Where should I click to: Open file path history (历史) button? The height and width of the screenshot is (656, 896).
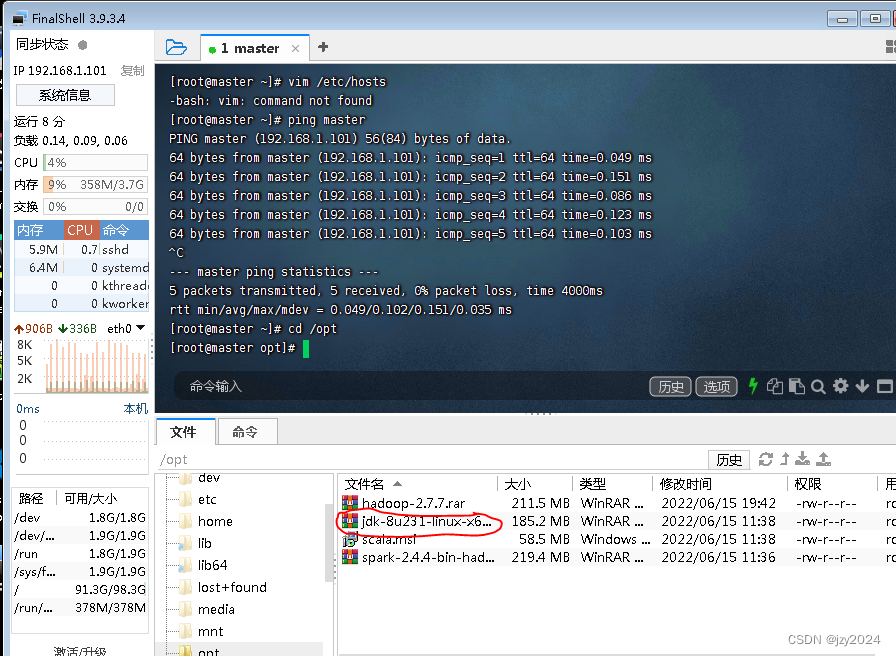pyautogui.click(x=729, y=459)
